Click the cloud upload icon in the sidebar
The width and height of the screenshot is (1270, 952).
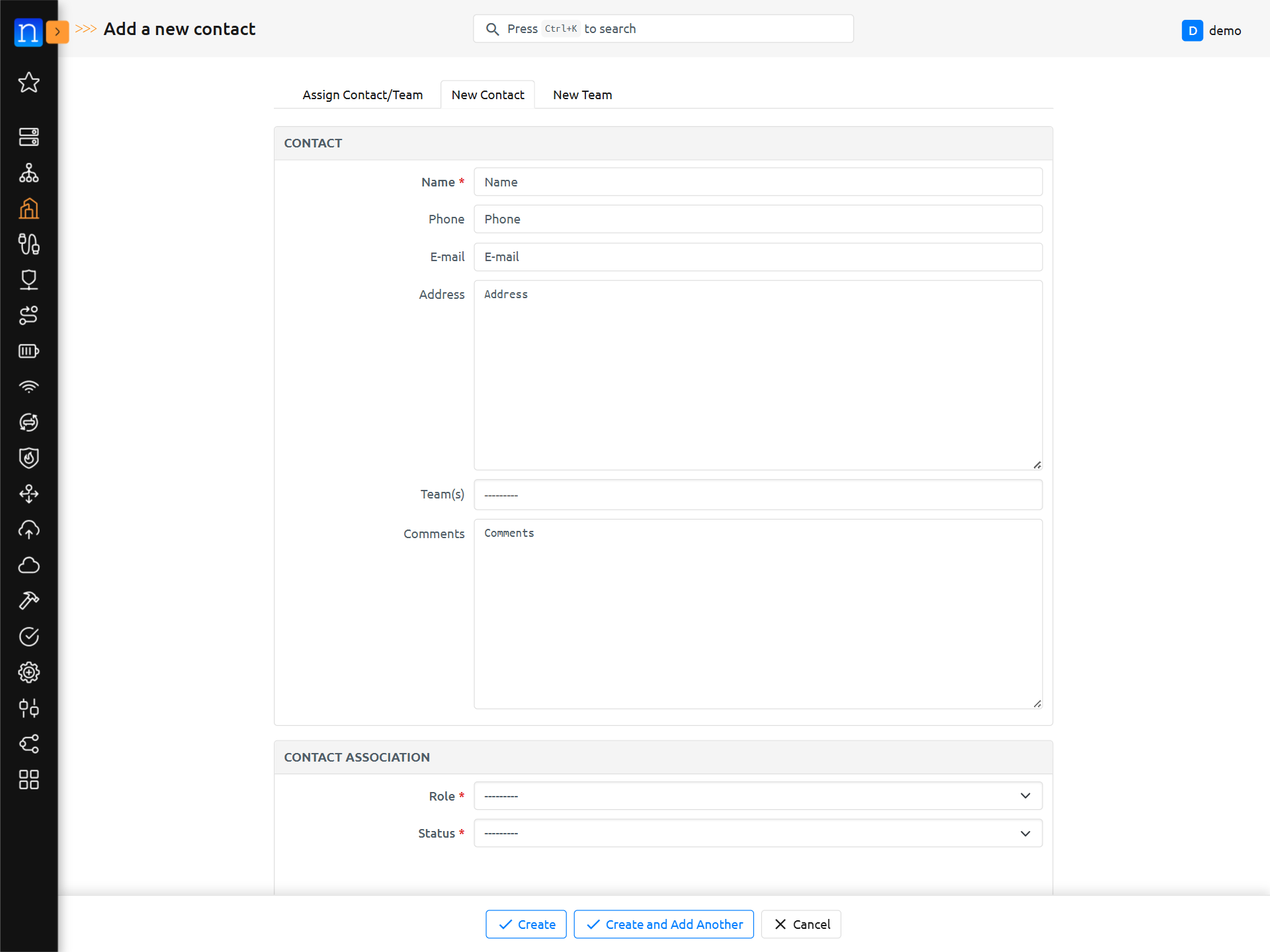(x=29, y=530)
